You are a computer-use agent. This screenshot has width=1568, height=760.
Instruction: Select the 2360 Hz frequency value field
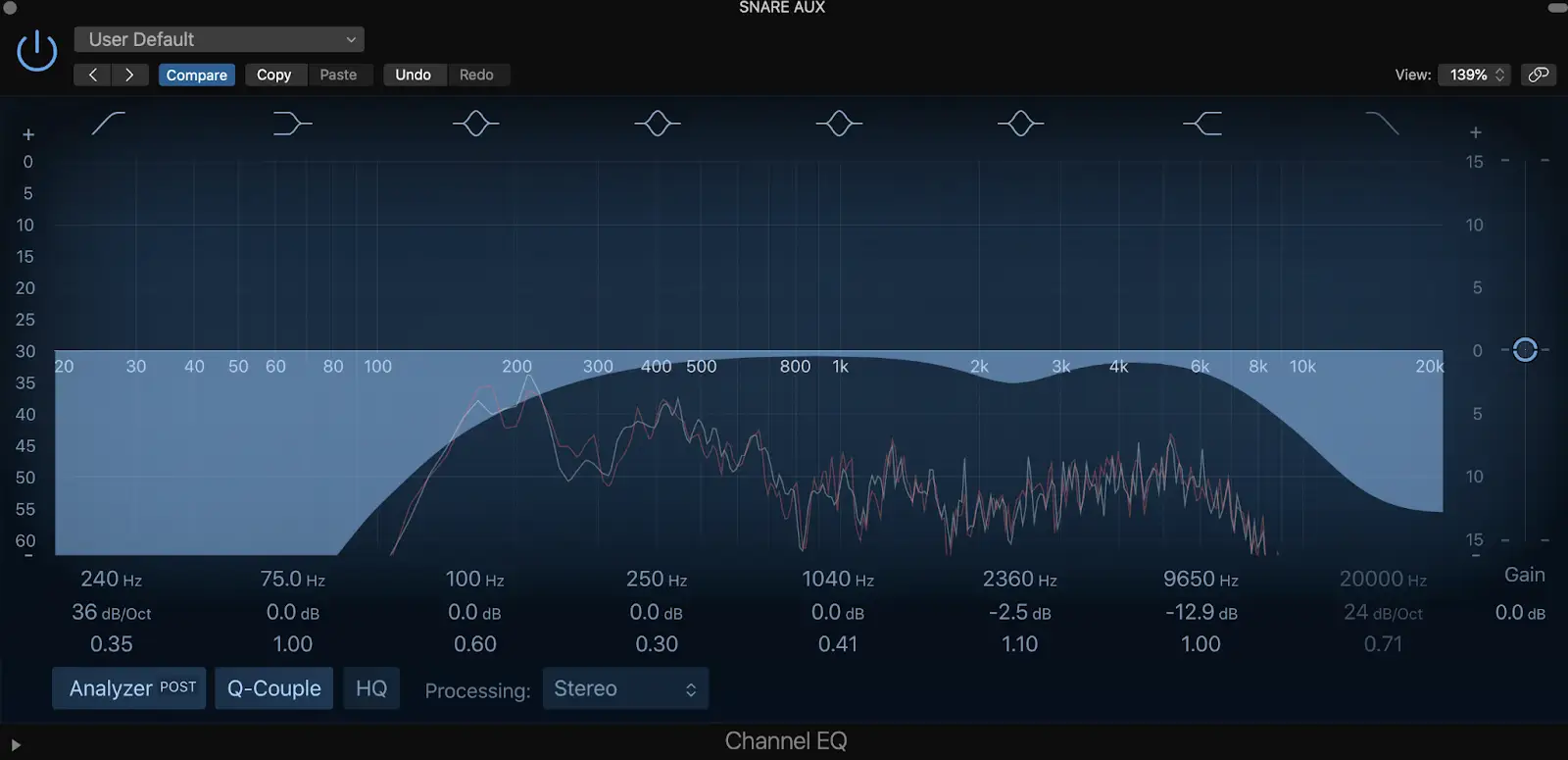pos(1019,580)
